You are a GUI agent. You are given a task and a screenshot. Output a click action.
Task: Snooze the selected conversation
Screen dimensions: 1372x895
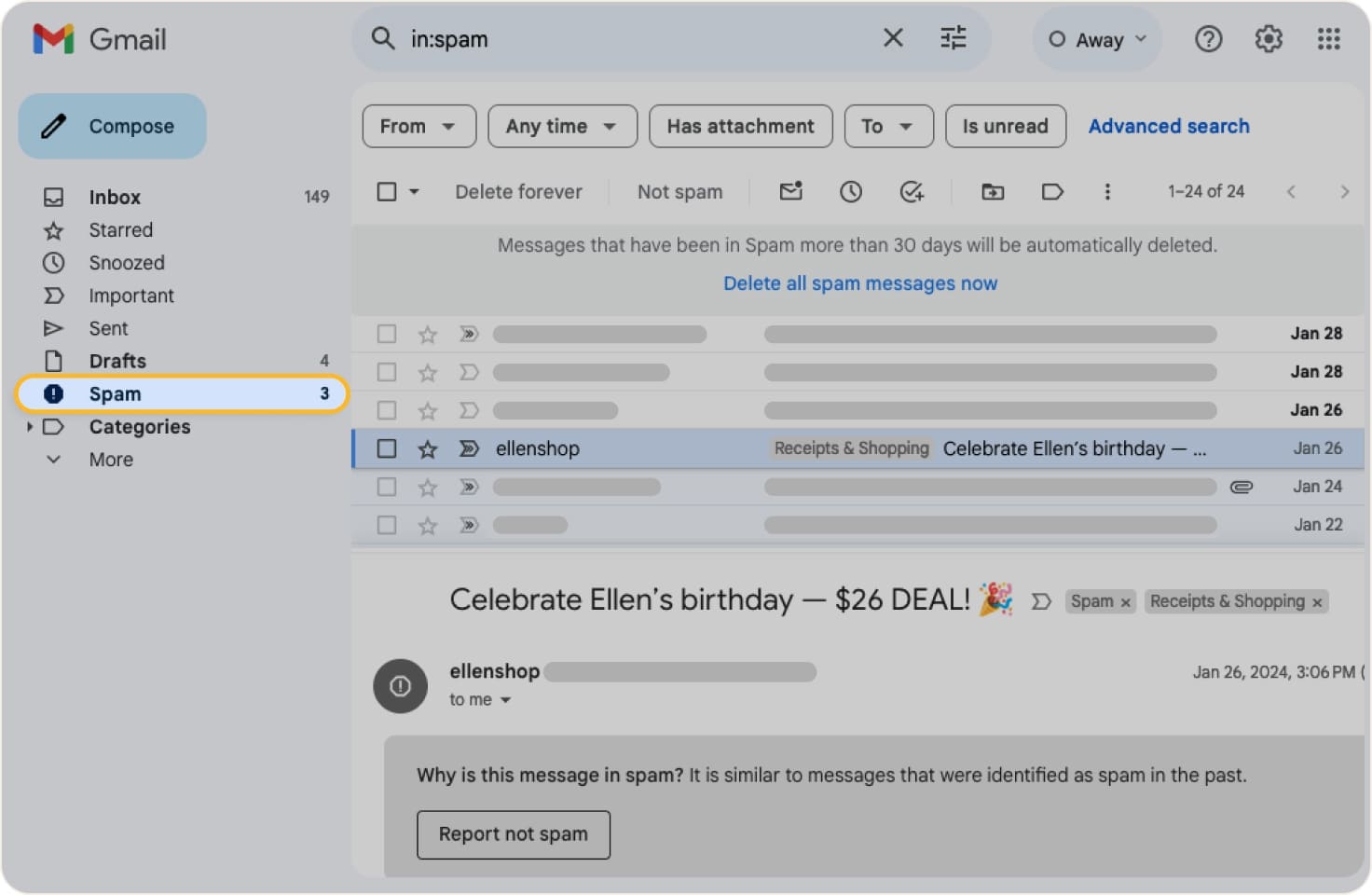pos(850,191)
